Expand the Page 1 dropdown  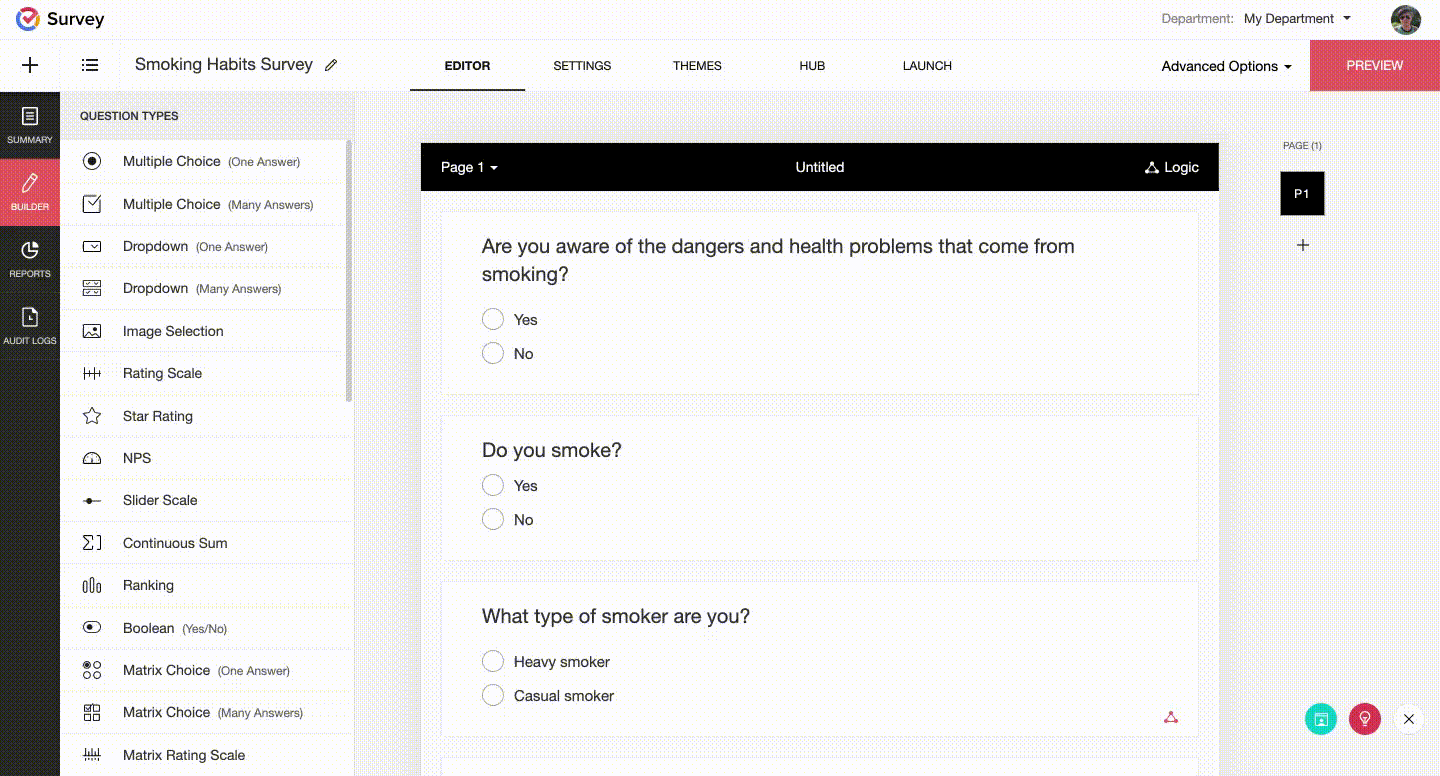[x=469, y=167]
